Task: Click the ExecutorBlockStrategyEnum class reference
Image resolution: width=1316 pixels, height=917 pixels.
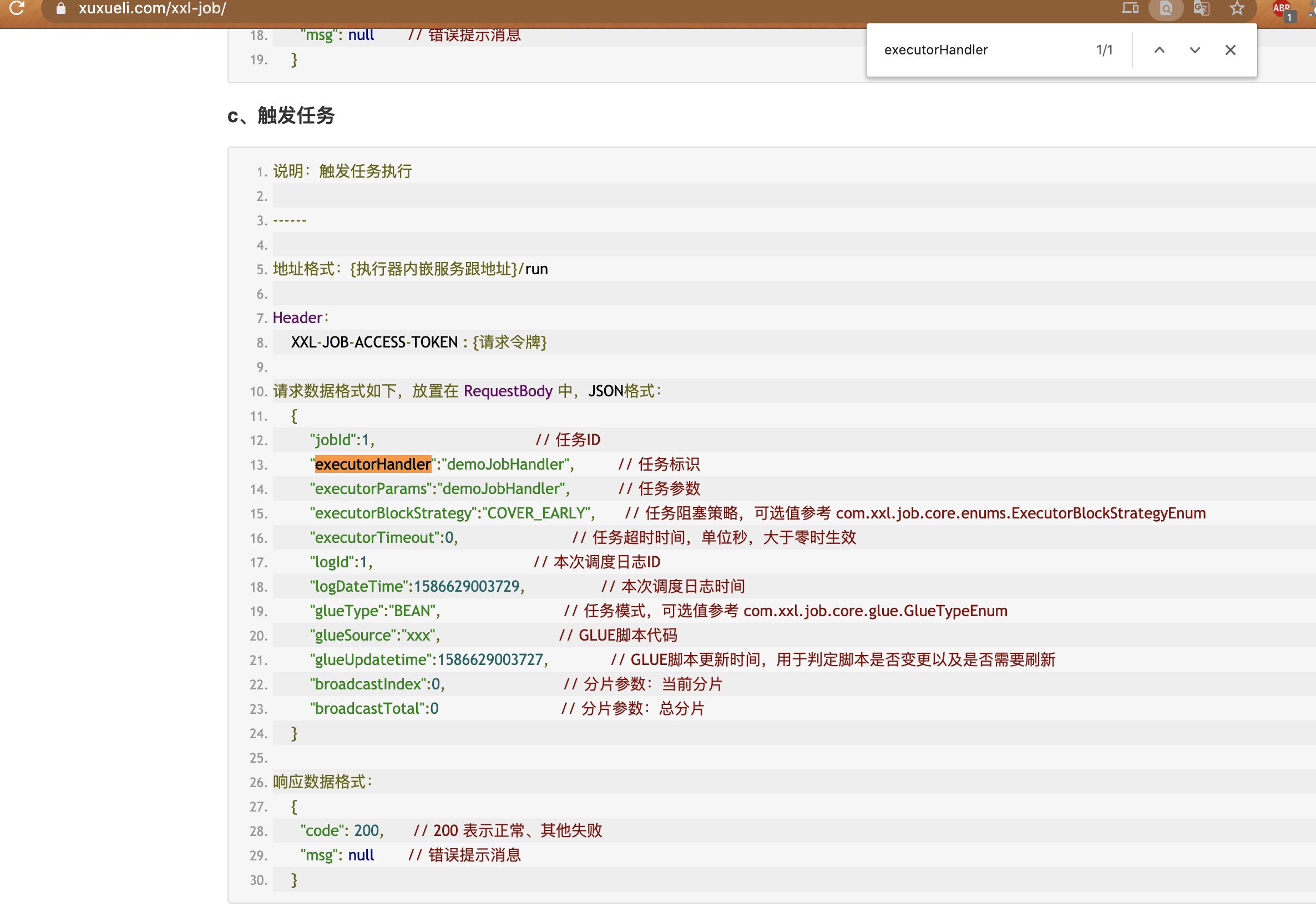Action: pos(1108,513)
